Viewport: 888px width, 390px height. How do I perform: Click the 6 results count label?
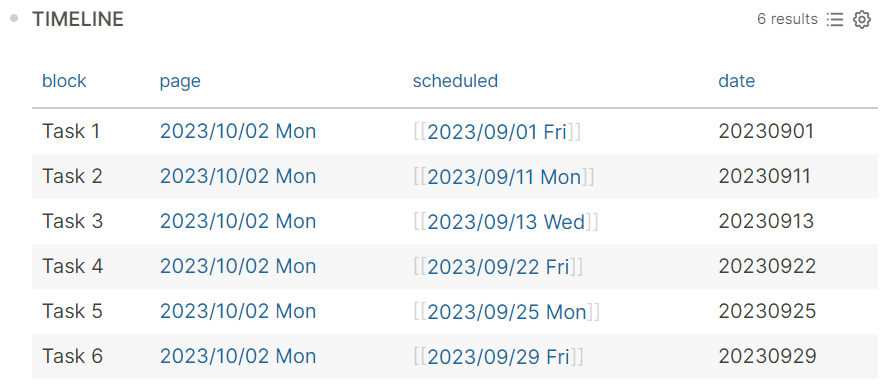pos(787,19)
